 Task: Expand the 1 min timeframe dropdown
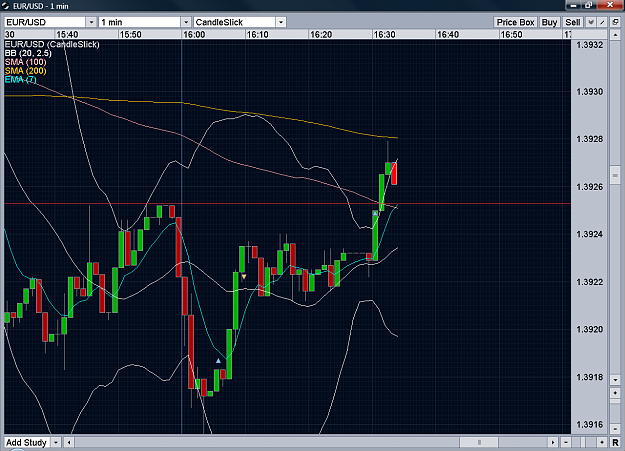click(186, 22)
